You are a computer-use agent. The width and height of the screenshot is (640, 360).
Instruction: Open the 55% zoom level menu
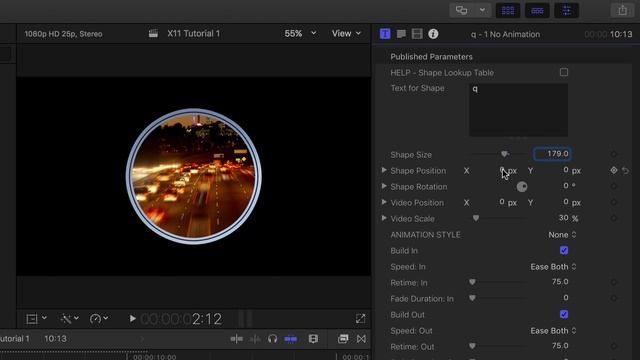coord(300,33)
